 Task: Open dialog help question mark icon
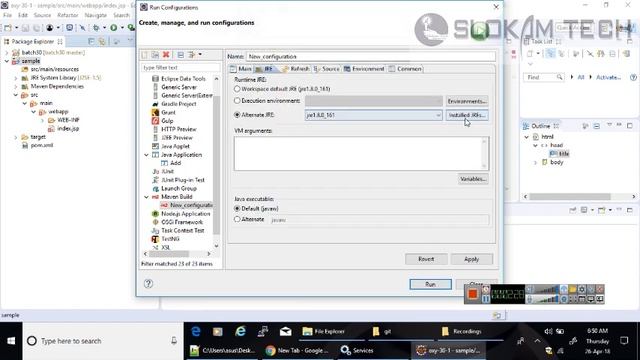click(x=148, y=283)
